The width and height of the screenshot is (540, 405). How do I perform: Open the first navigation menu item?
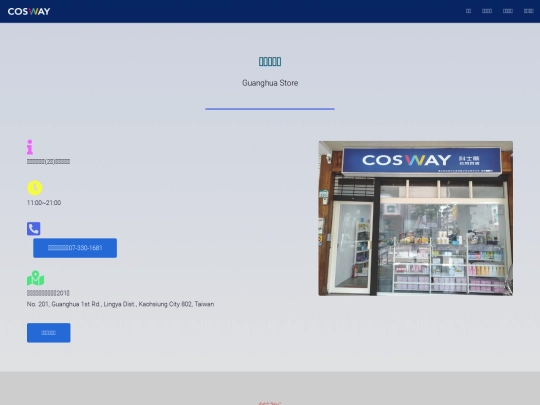[468, 11]
